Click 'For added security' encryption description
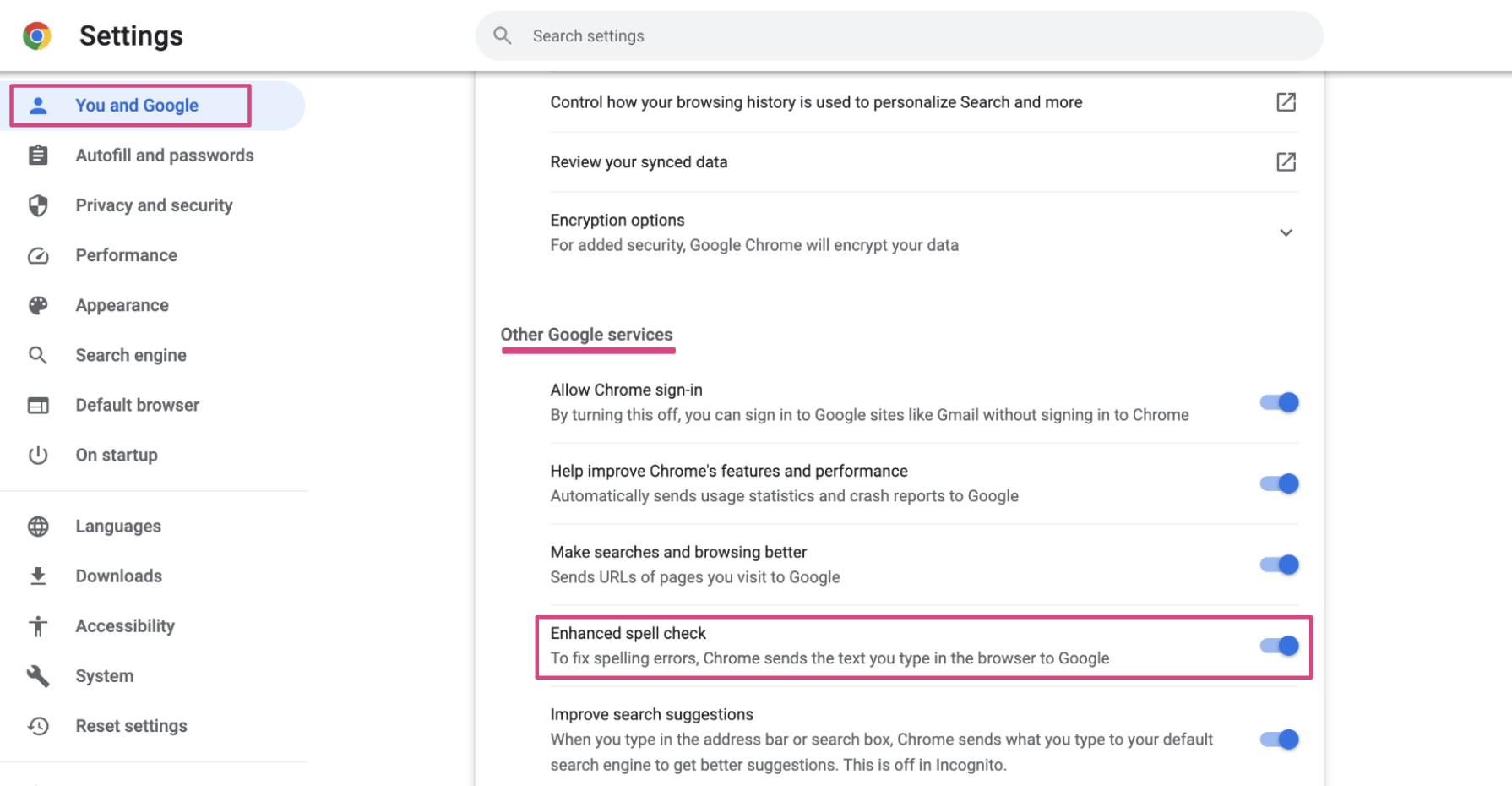1512x786 pixels. pos(754,245)
